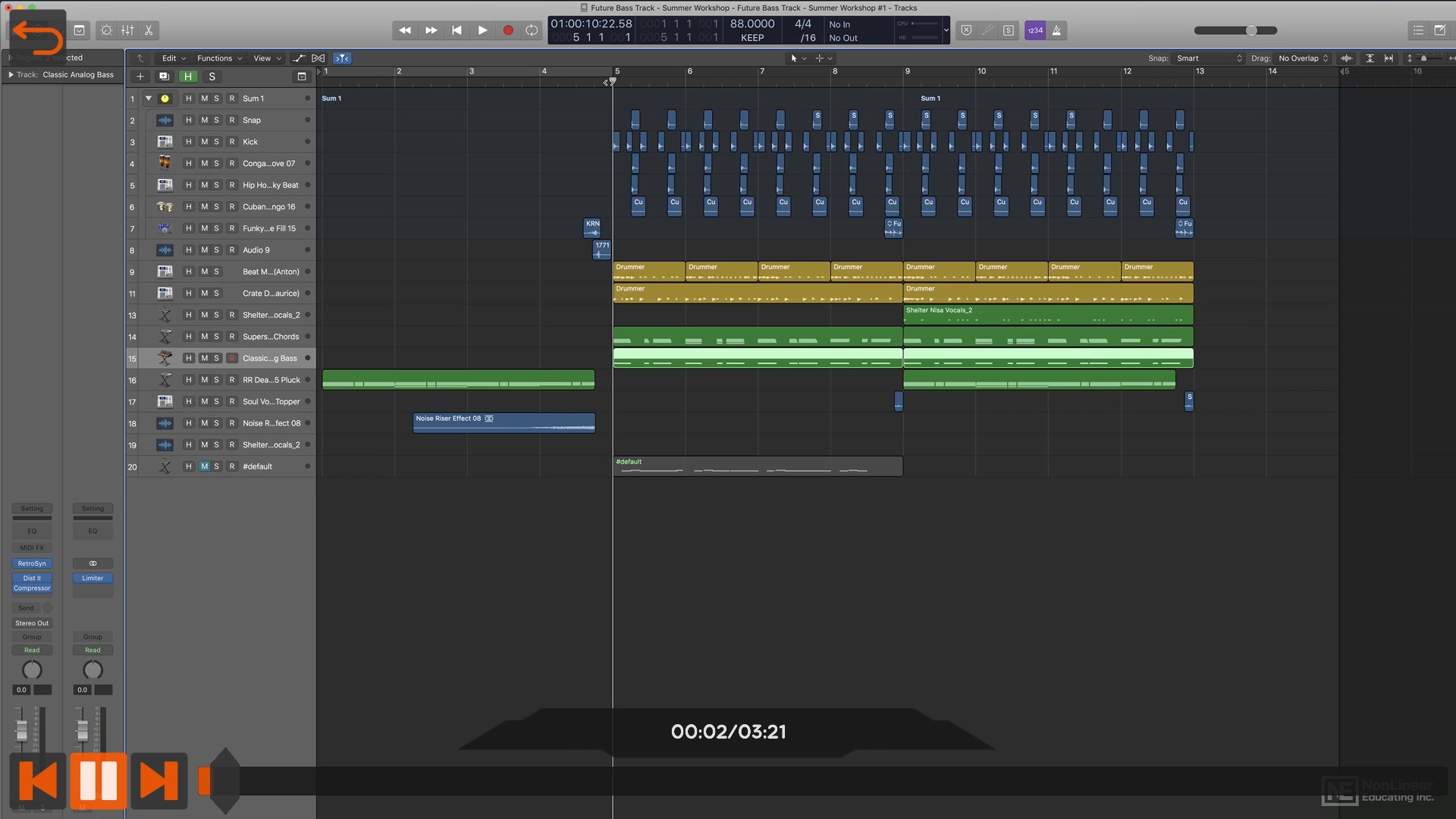This screenshot has height=819, width=1456.
Task: Toggle the Catch Playhead button
Action: click(343, 58)
